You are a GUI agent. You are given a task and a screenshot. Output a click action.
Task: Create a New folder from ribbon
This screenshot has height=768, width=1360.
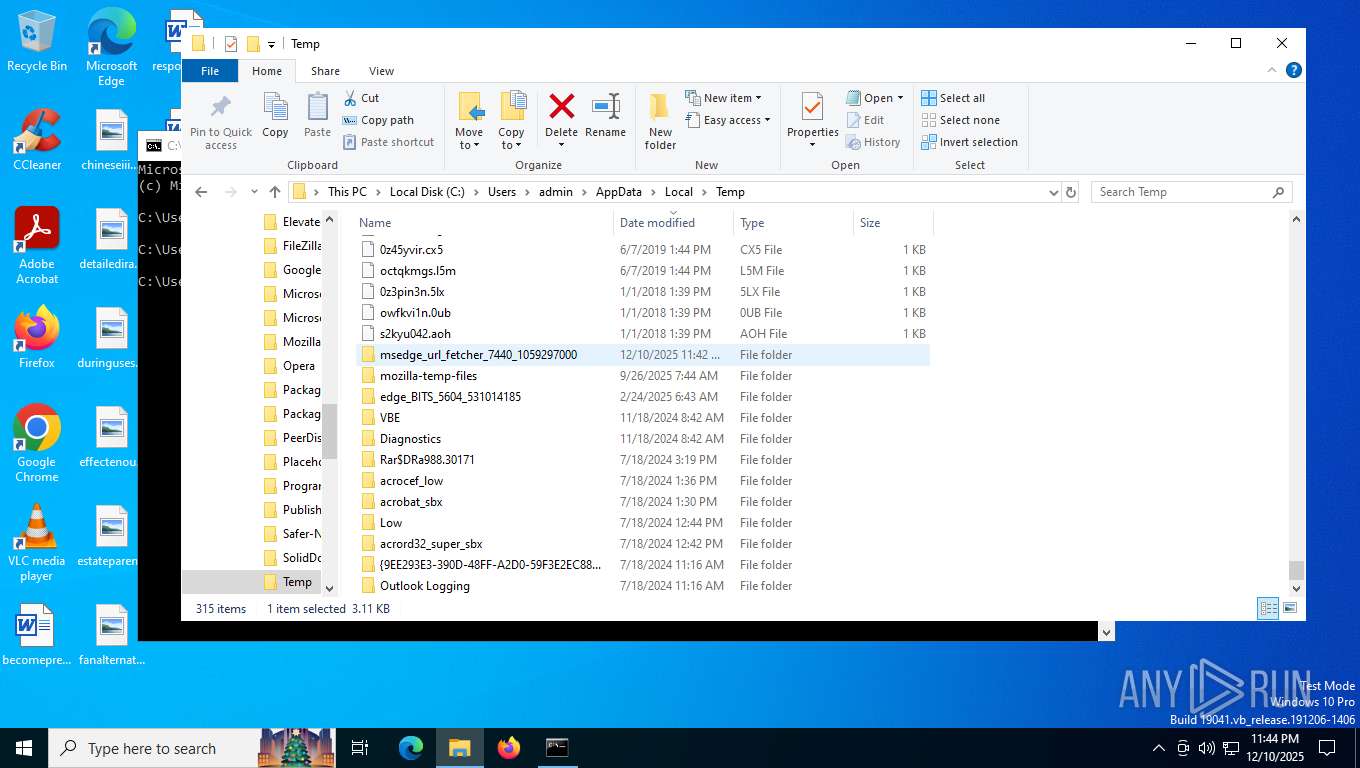[660, 121]
